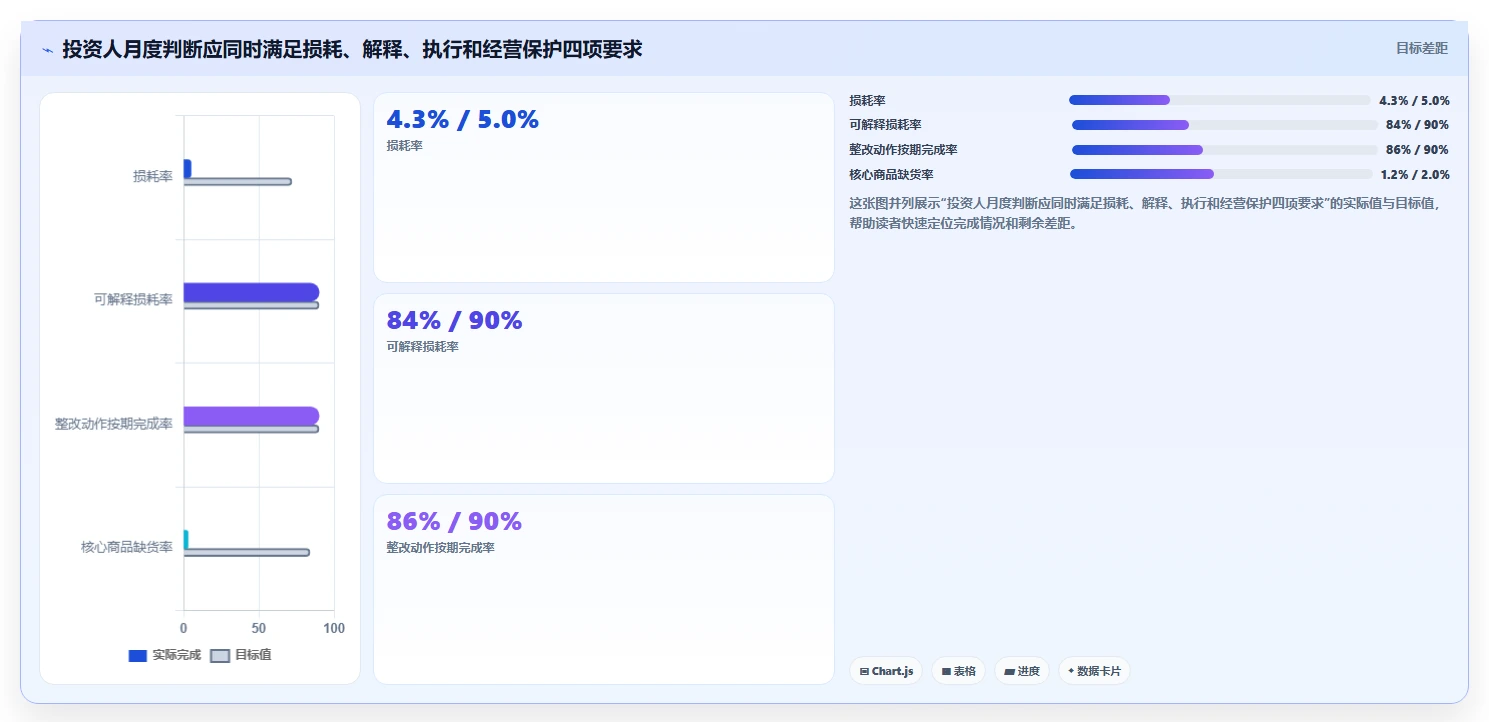Screen dimensions: 1489x722
Task: Click the 数据卡片 tag
Action: 1094,671
